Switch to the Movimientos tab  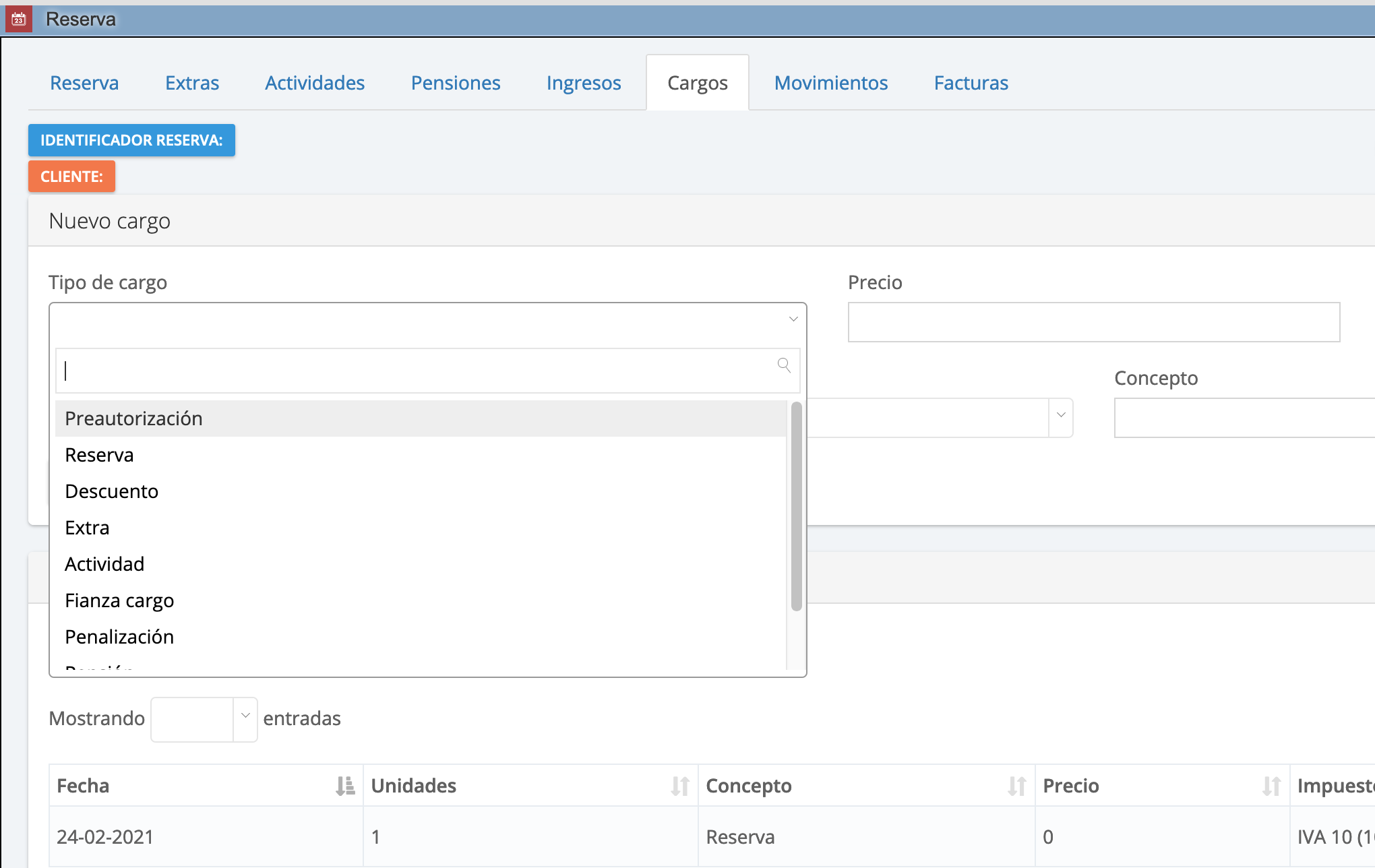tap(830, 83)
